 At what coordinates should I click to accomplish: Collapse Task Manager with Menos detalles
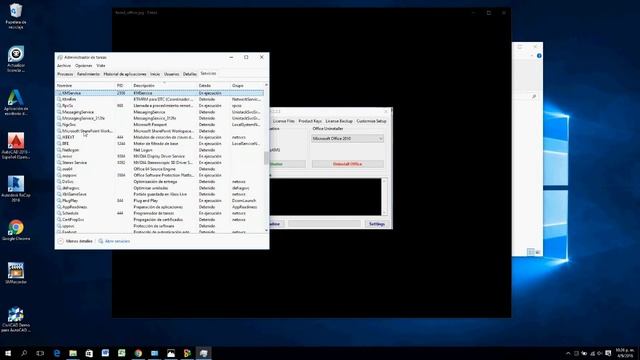76,241
